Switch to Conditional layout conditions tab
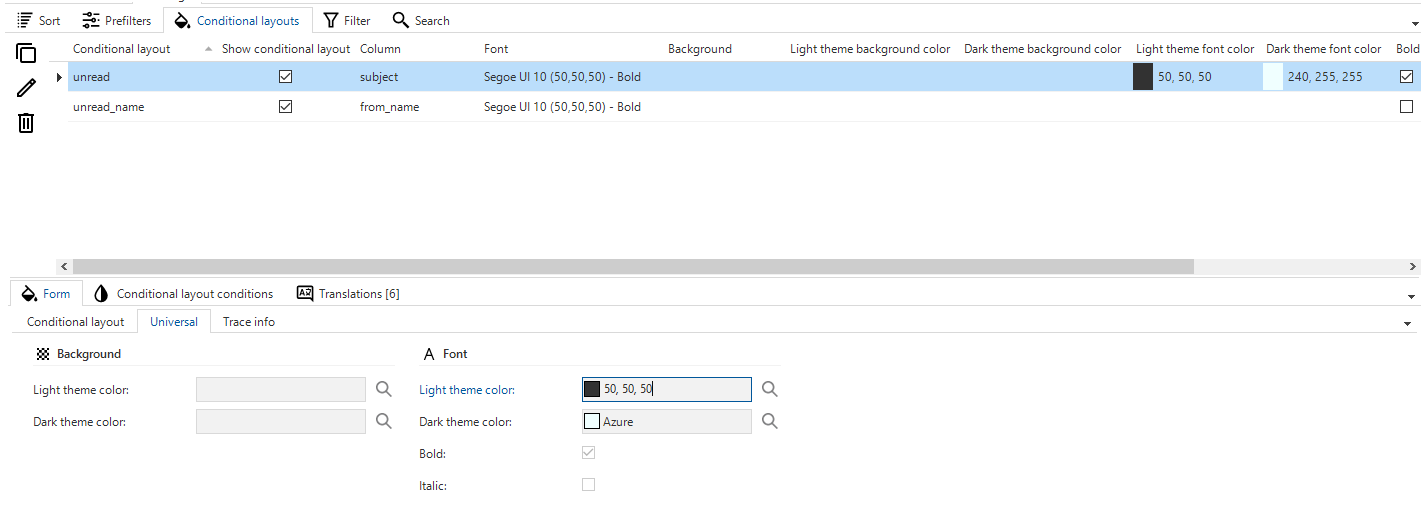The image size is (1428, 507). (x=183, y=294)
